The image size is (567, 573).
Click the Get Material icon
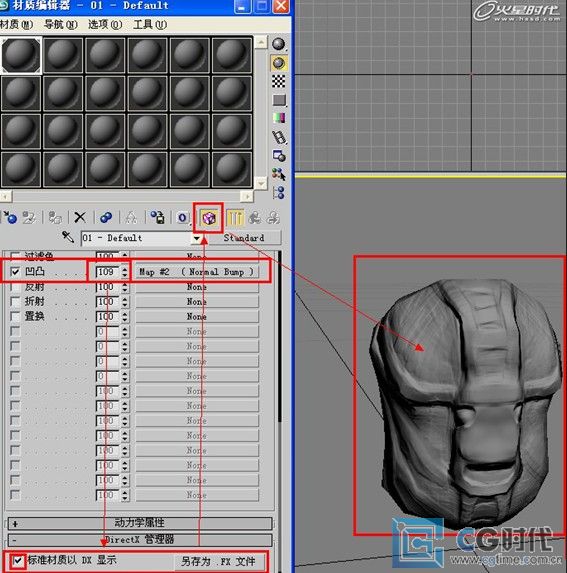(x=11, y=217)
